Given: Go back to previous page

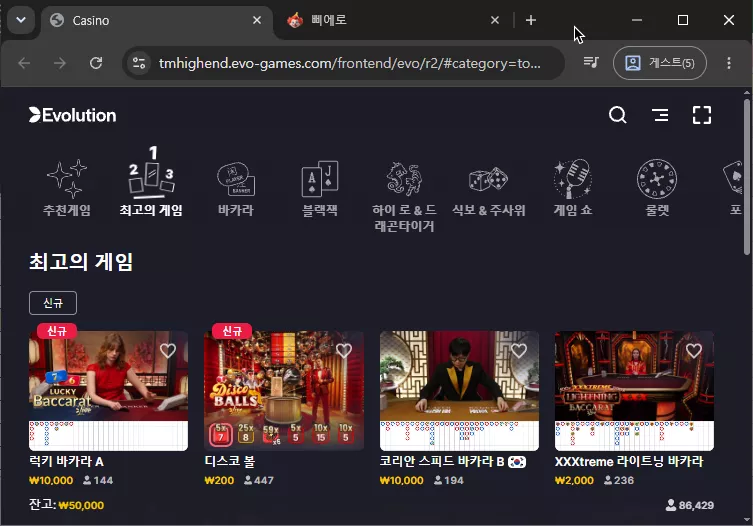Looking at the screenshot, I should click(24, 63).
